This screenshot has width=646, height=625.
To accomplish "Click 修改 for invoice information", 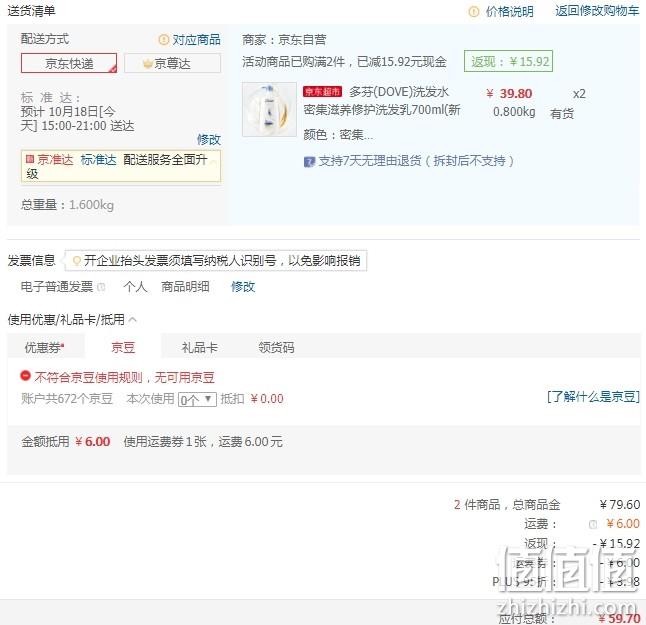I will click(243, 287).
